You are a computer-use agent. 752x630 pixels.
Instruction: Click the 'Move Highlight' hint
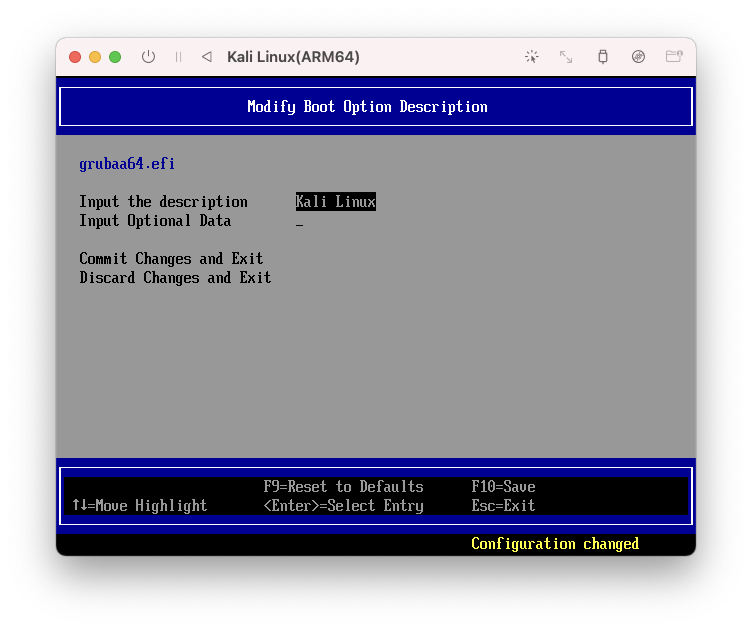(x=140, y=506)
